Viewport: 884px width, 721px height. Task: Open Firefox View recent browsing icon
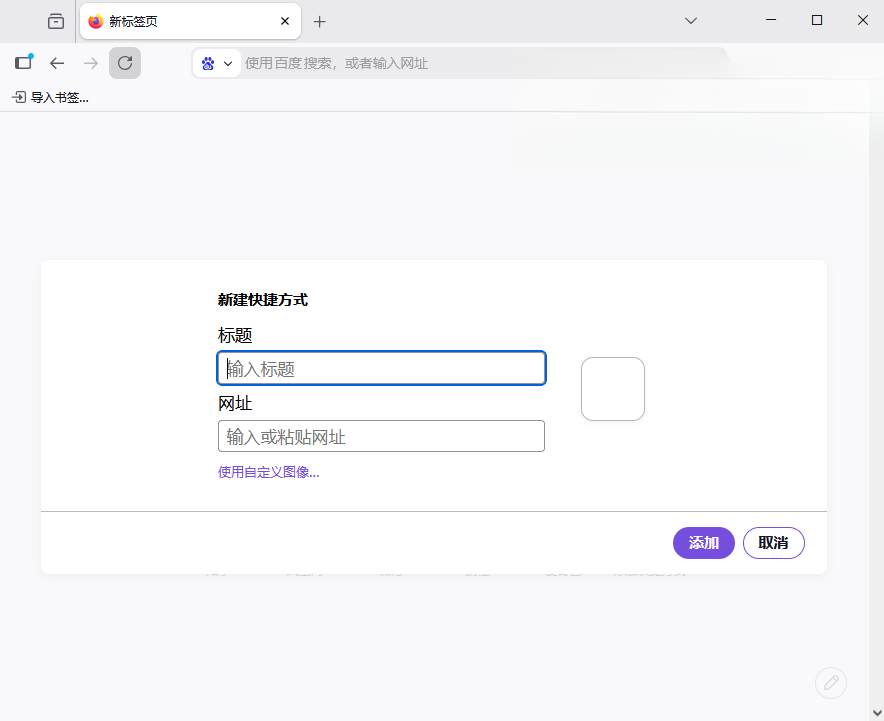pos(56,21)
